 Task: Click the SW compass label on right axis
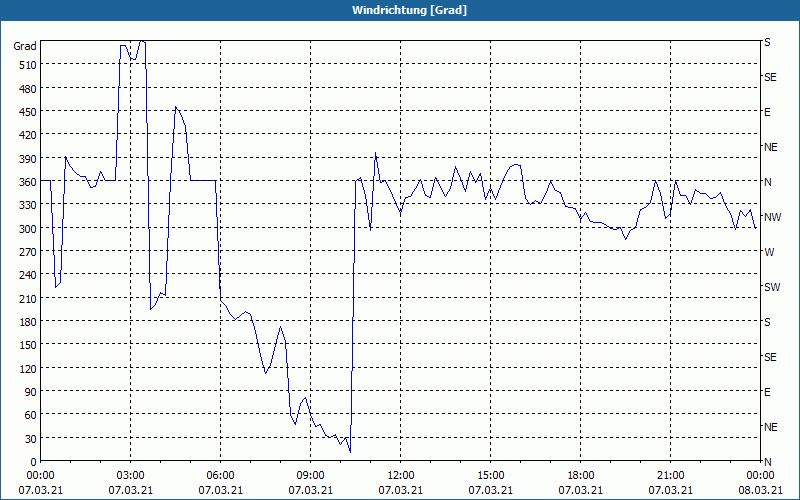(x=771, y=287)
